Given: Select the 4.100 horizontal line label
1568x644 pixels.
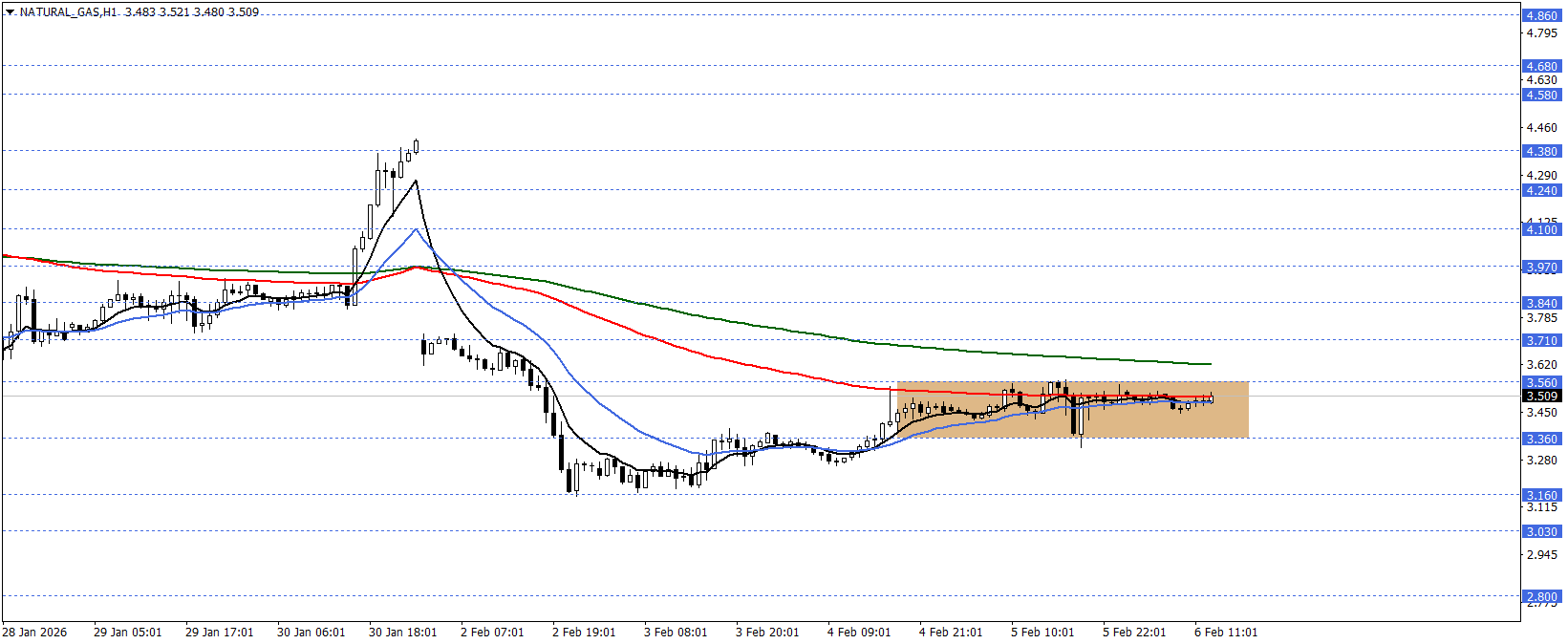Looking at the screenshot, I should pyautogui.click(x=1540, y=229).
